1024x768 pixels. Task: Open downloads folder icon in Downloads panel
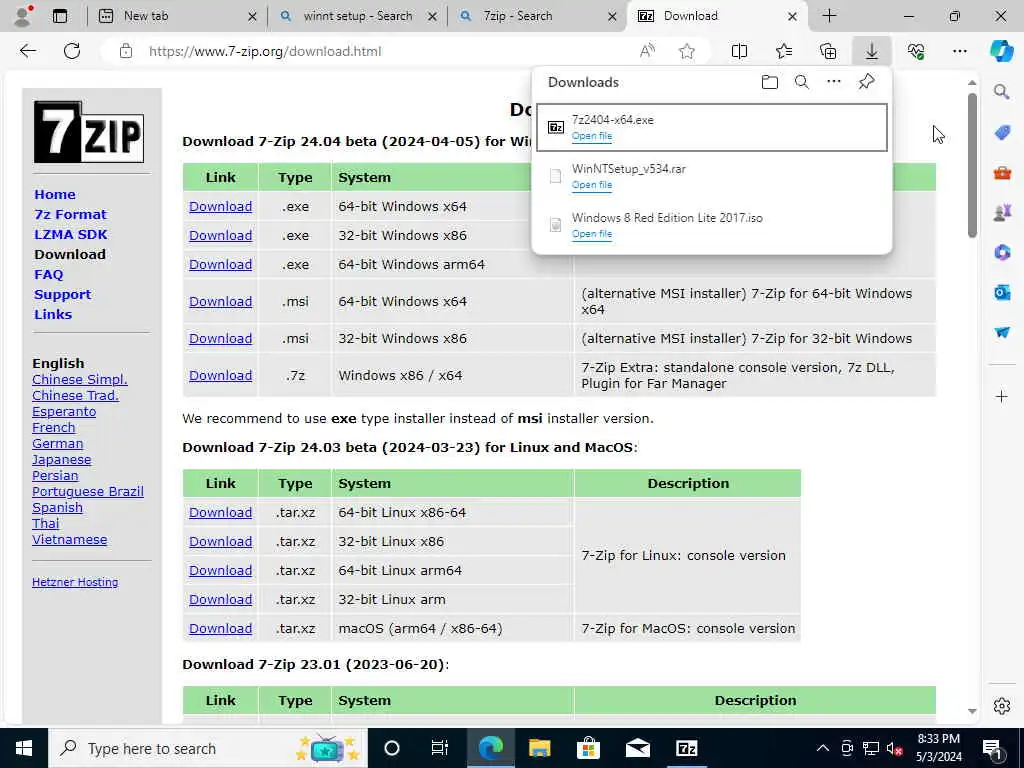click(x=770, y=82)
